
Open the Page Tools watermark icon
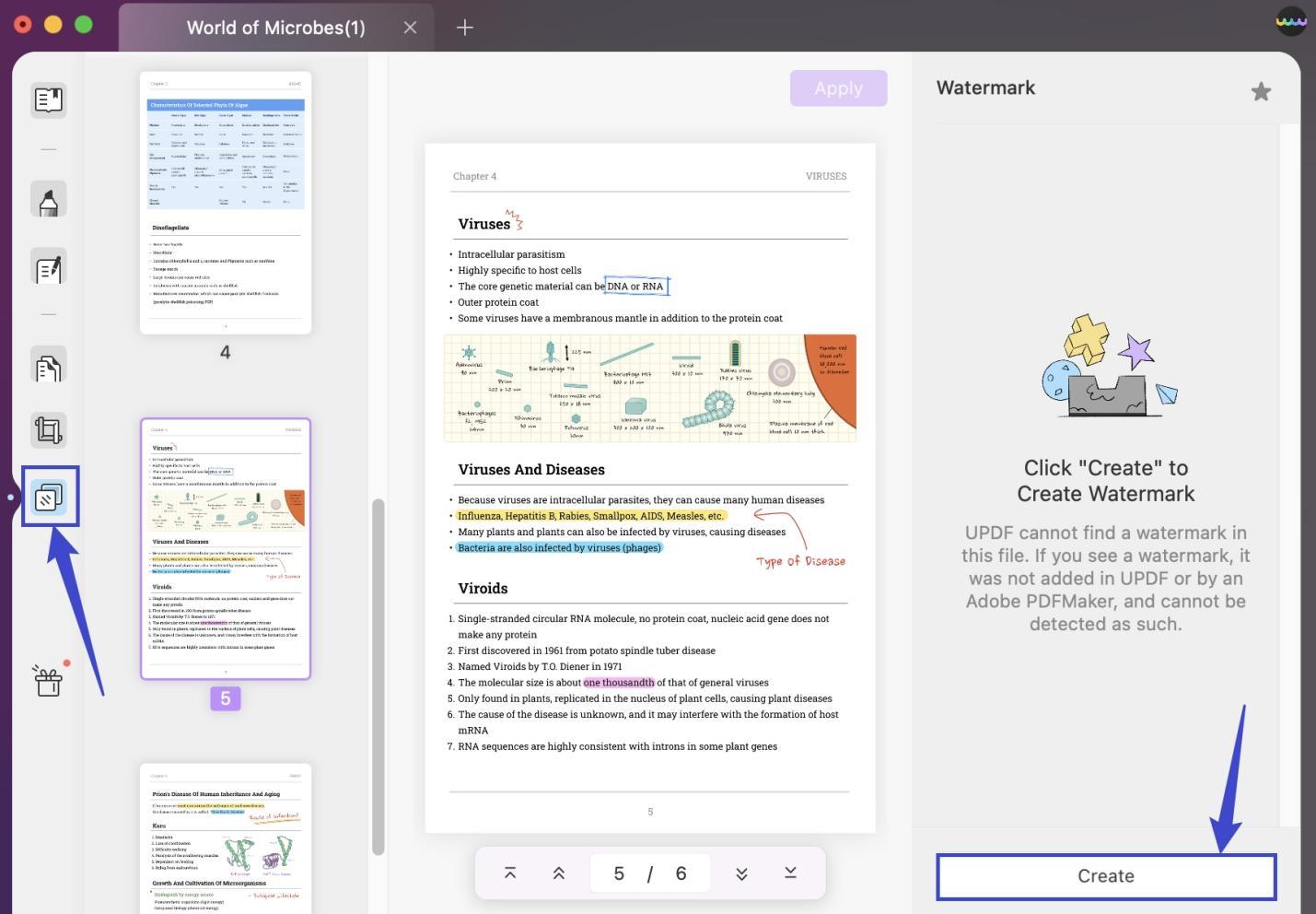point(49,498)
